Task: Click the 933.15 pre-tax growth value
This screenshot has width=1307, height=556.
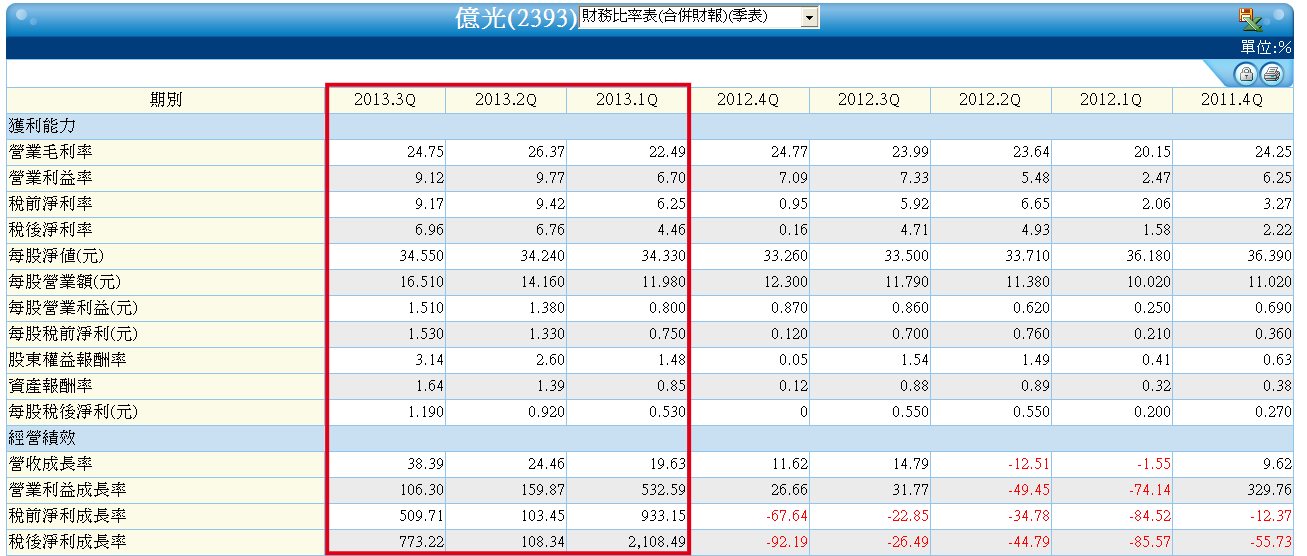Action: (662, 516)
